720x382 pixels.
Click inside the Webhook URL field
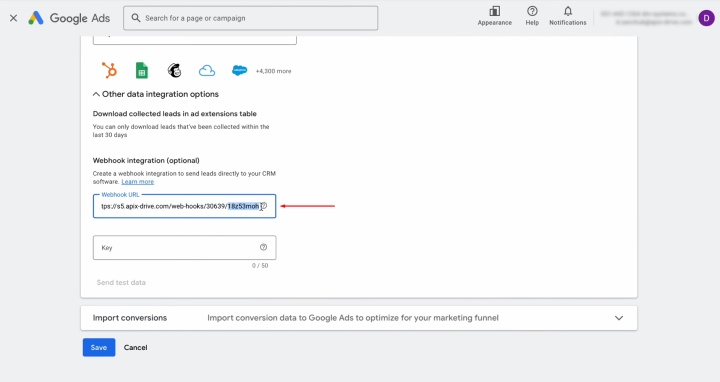(x=184, y=206)
